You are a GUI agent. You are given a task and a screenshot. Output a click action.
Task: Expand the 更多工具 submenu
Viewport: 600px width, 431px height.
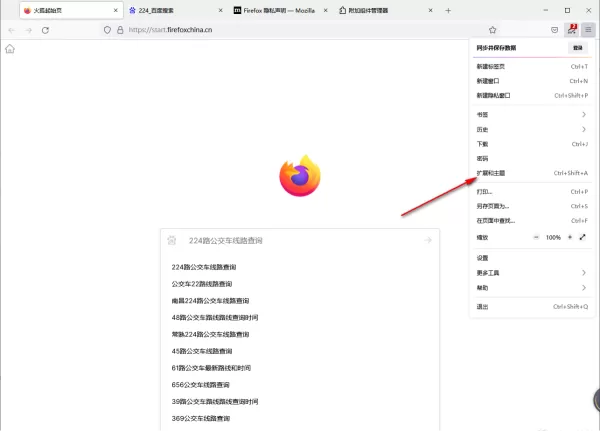(x=532, y=273)
